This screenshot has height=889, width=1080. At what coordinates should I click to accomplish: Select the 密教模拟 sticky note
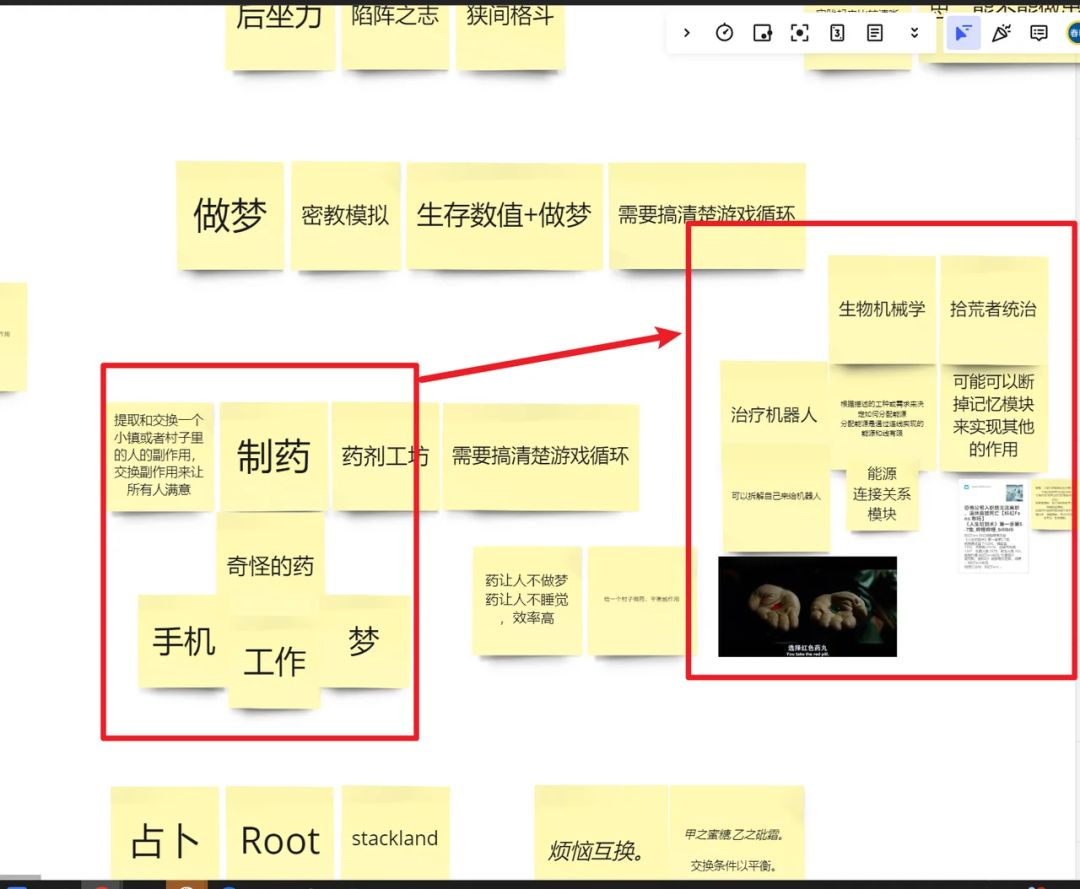point(346,216)
